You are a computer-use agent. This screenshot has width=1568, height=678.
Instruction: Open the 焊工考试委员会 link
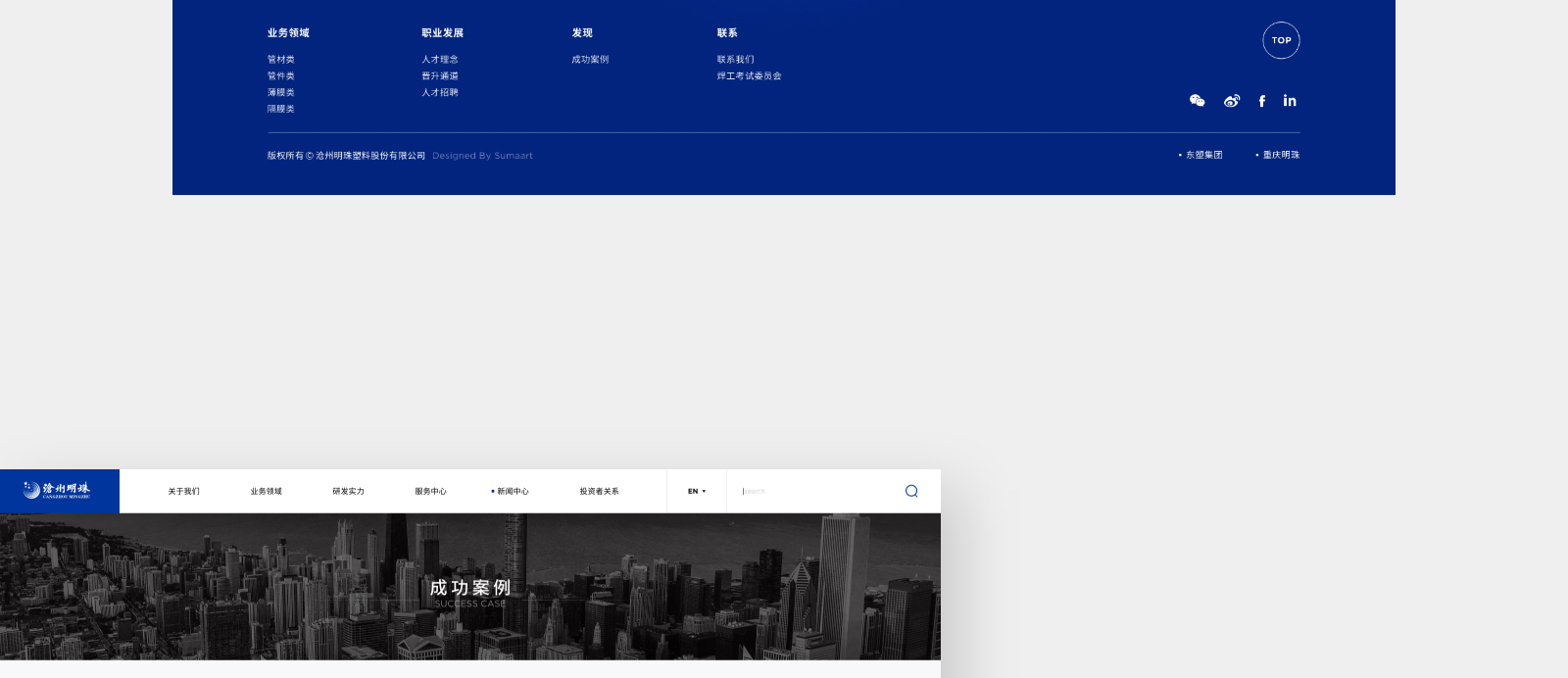749,76
